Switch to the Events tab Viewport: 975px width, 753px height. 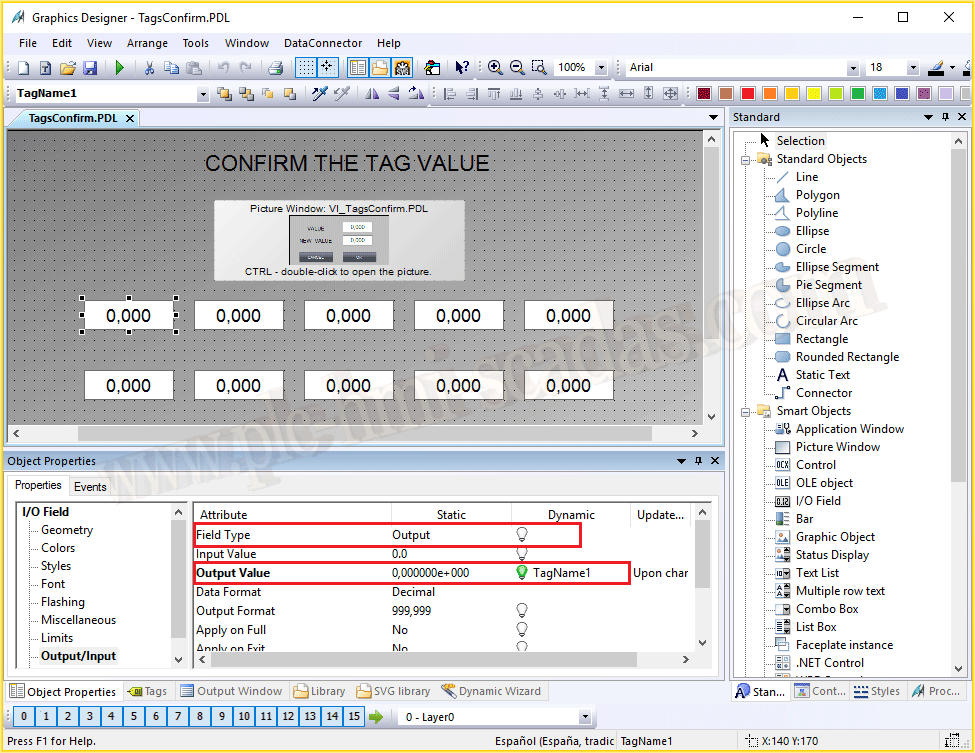(x=90, y=487)
